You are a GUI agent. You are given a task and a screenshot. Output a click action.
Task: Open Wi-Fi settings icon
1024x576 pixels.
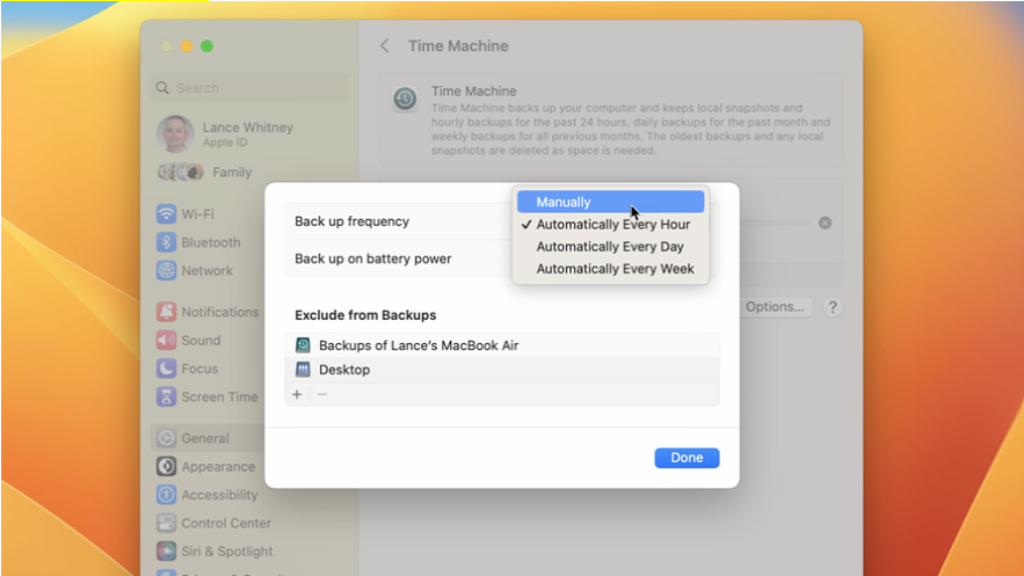[166, 214]
